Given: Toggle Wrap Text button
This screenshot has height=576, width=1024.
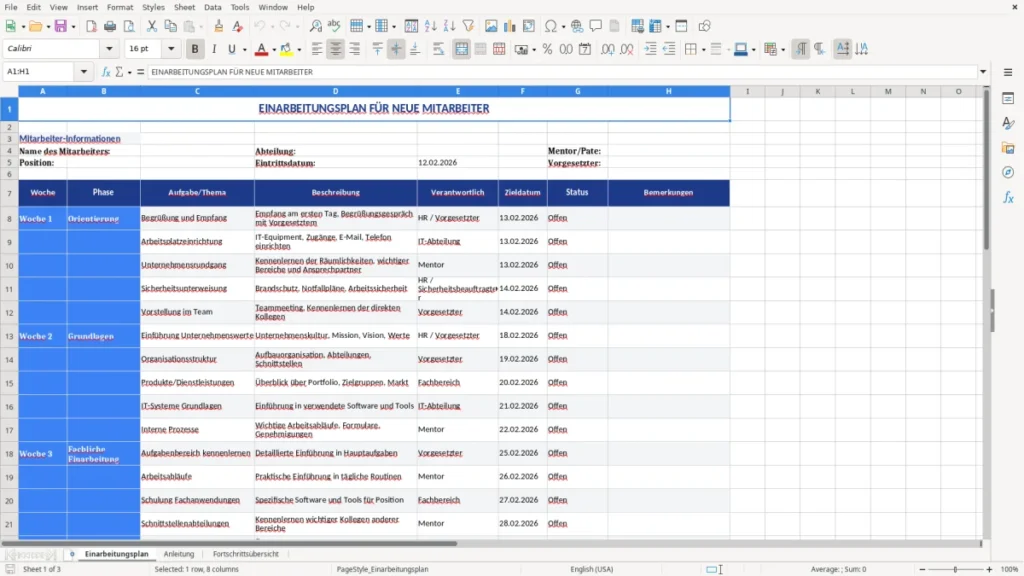Looking at the screenshot, I should point(438,49).
